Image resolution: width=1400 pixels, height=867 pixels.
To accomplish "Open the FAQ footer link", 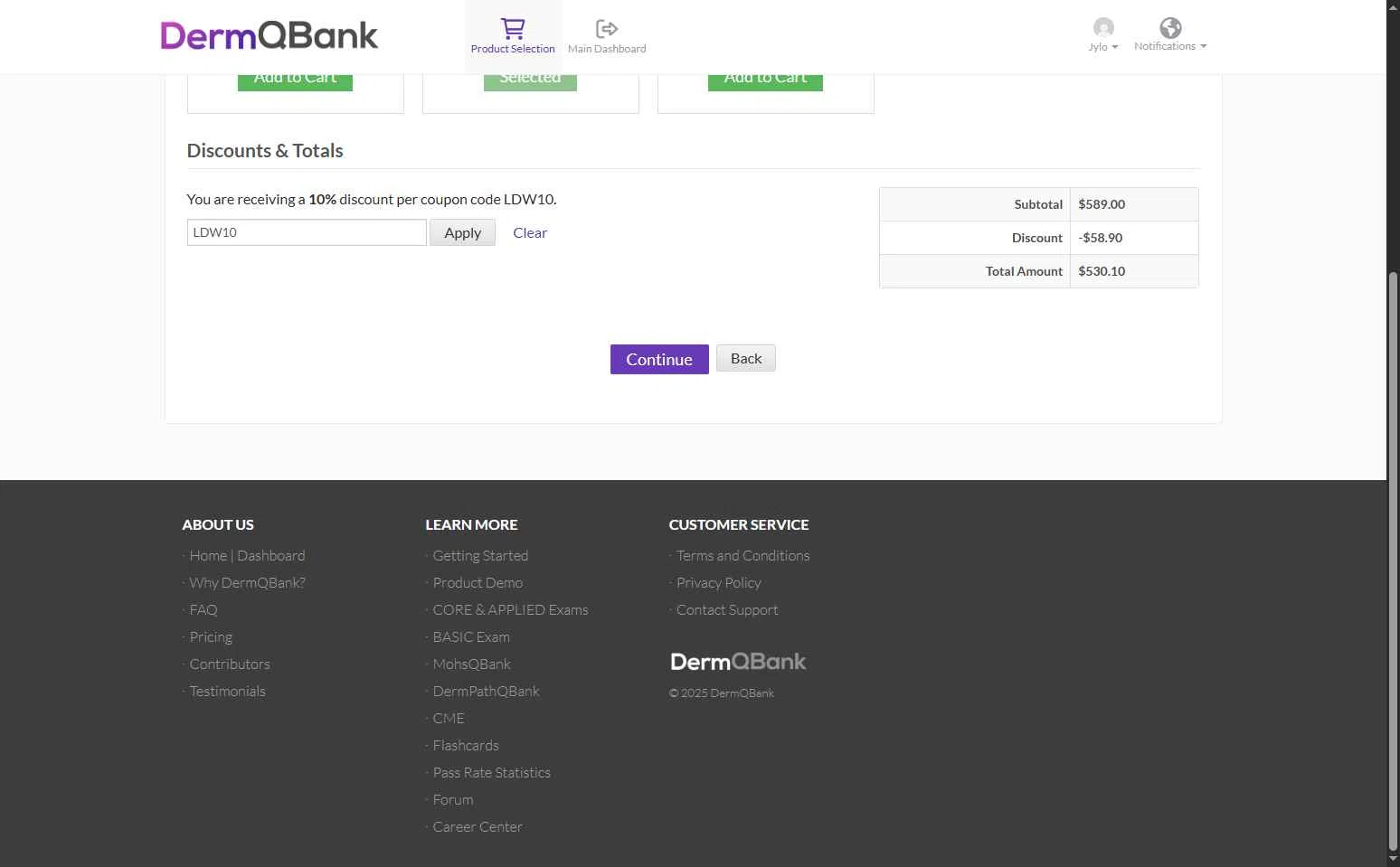I will [x=203, y=609].
